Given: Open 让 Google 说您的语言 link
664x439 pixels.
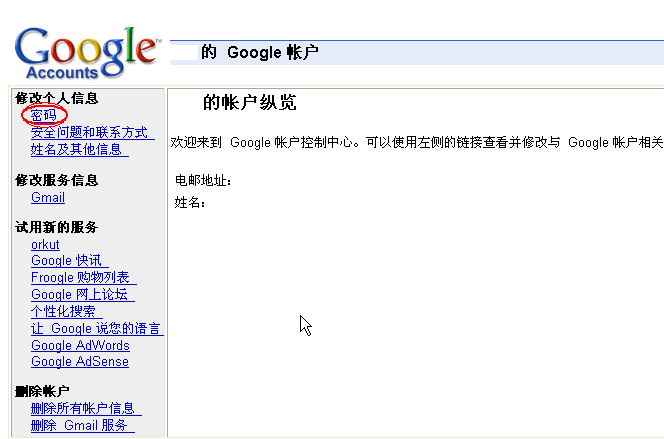Looking at the screenshot, I should (x=97, y=329).
